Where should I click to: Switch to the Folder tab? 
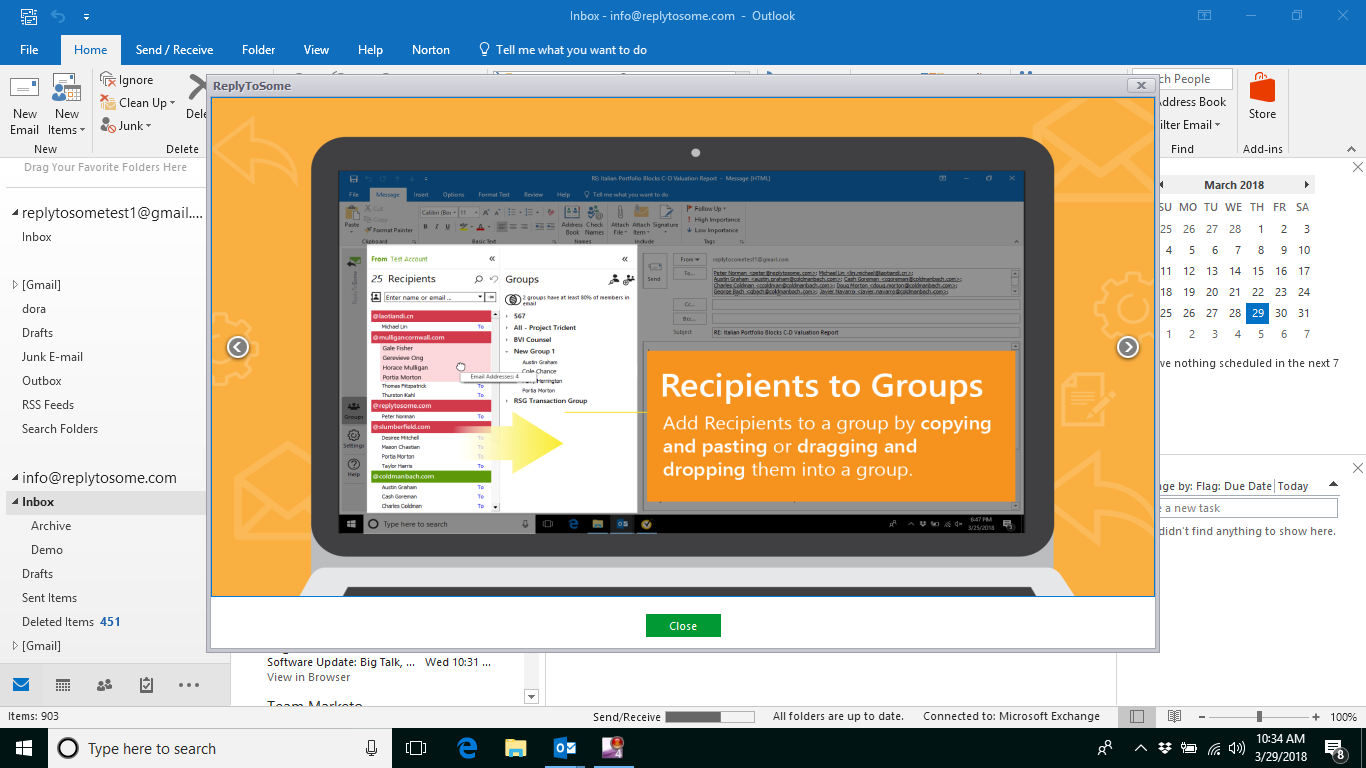click(x=258, y=49)
